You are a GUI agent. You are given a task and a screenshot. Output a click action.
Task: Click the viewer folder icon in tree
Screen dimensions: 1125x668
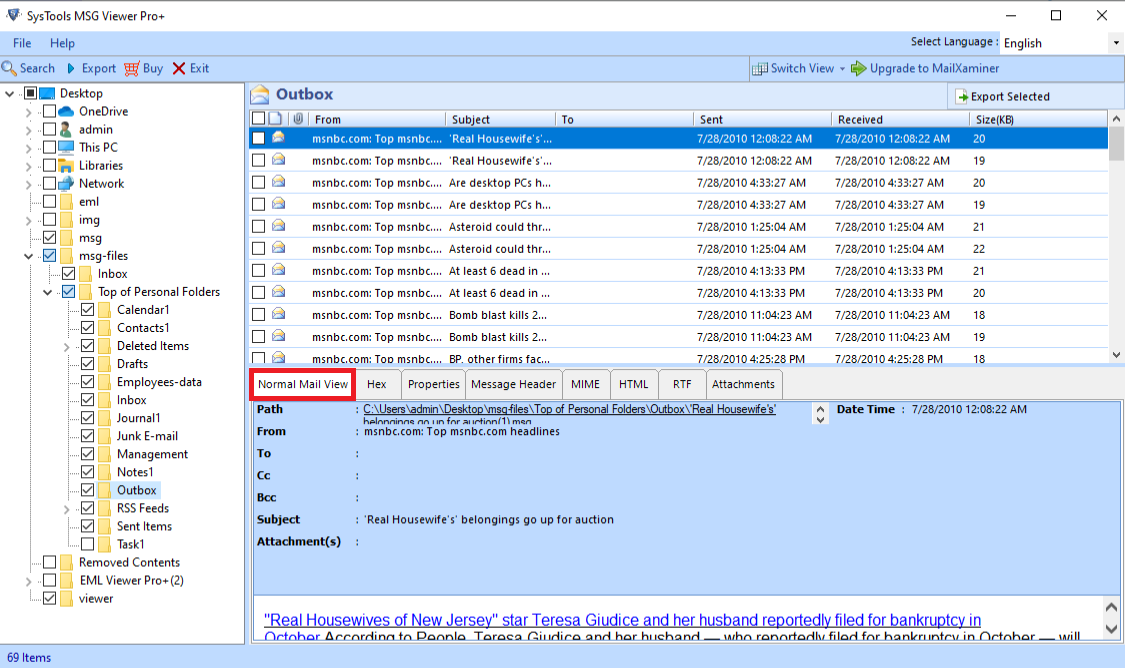point(66,598)
